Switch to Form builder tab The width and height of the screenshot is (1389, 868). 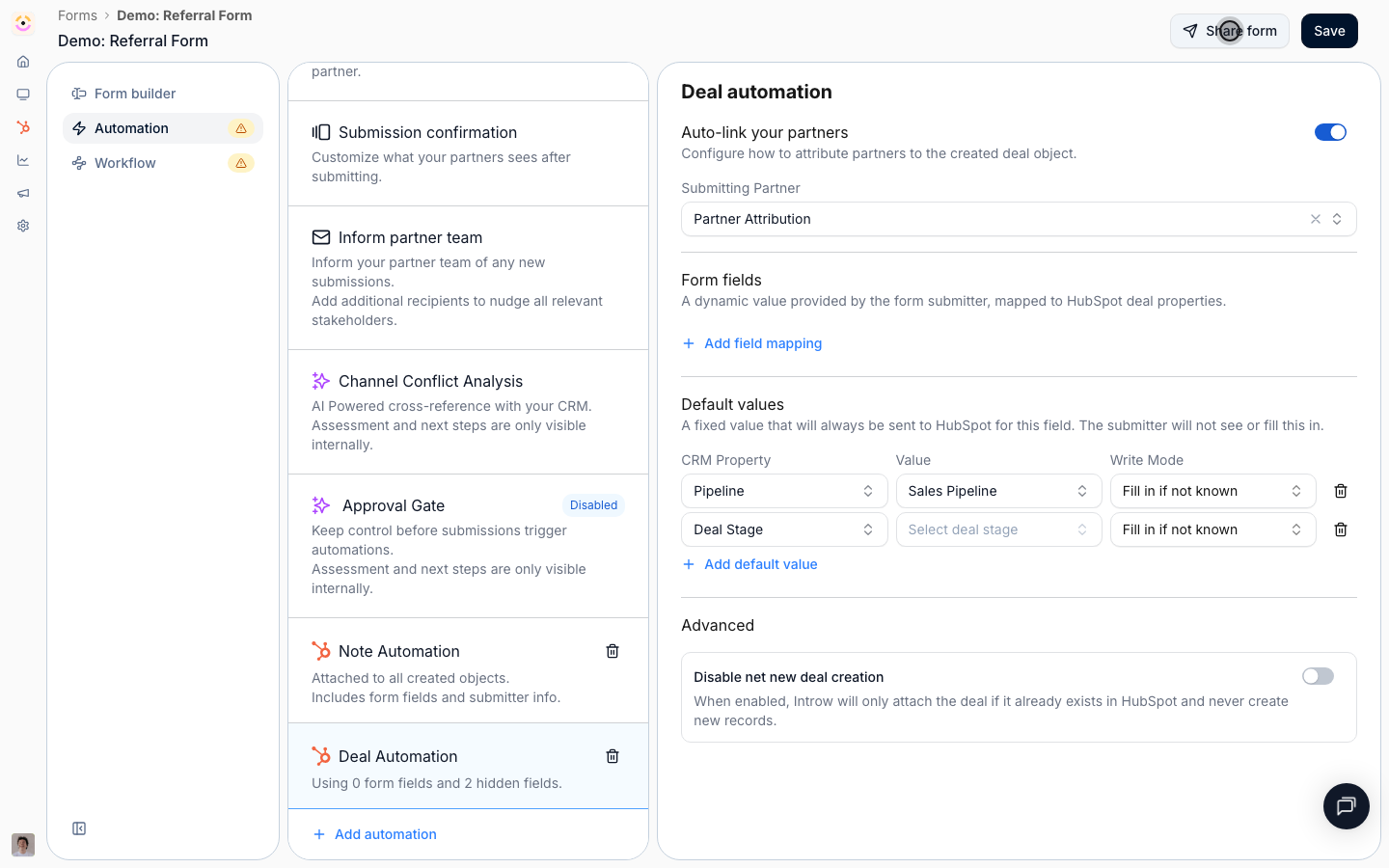click(x=163, y=94)
